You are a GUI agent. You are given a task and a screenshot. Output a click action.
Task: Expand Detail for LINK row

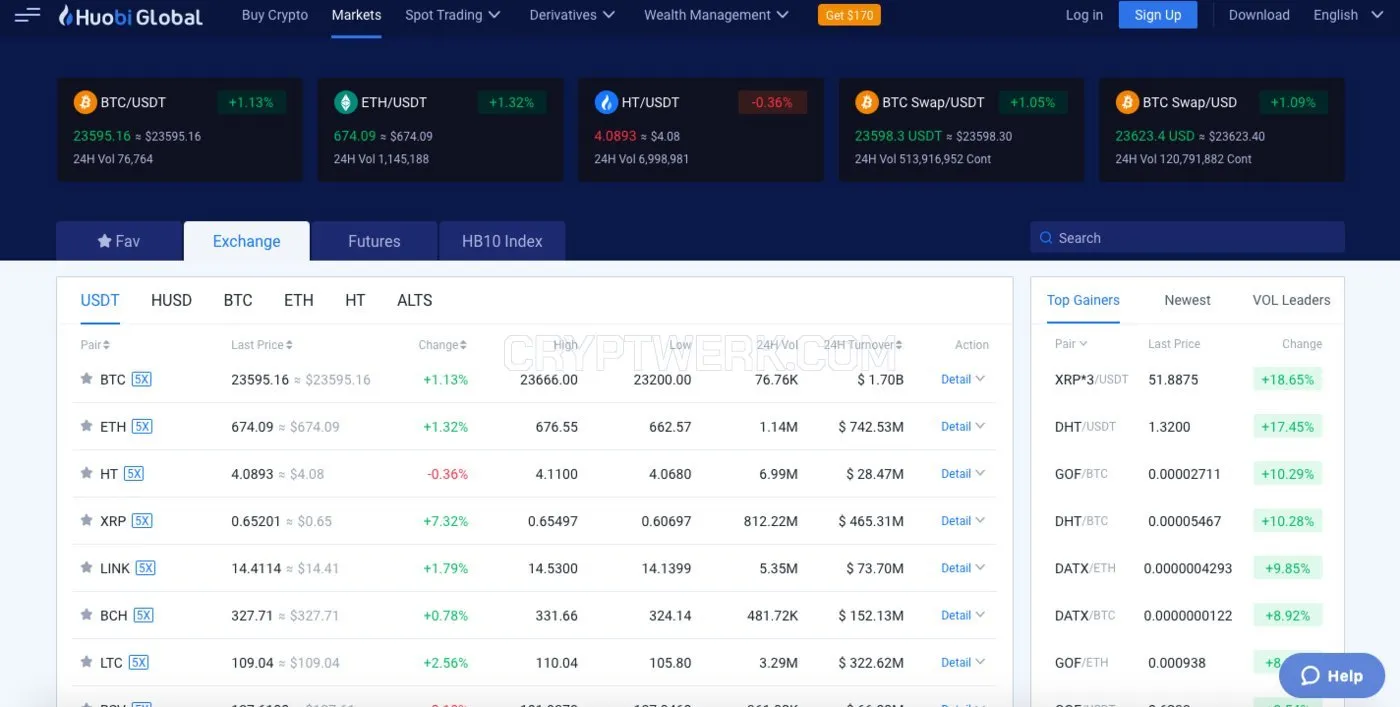coord(963,567)
